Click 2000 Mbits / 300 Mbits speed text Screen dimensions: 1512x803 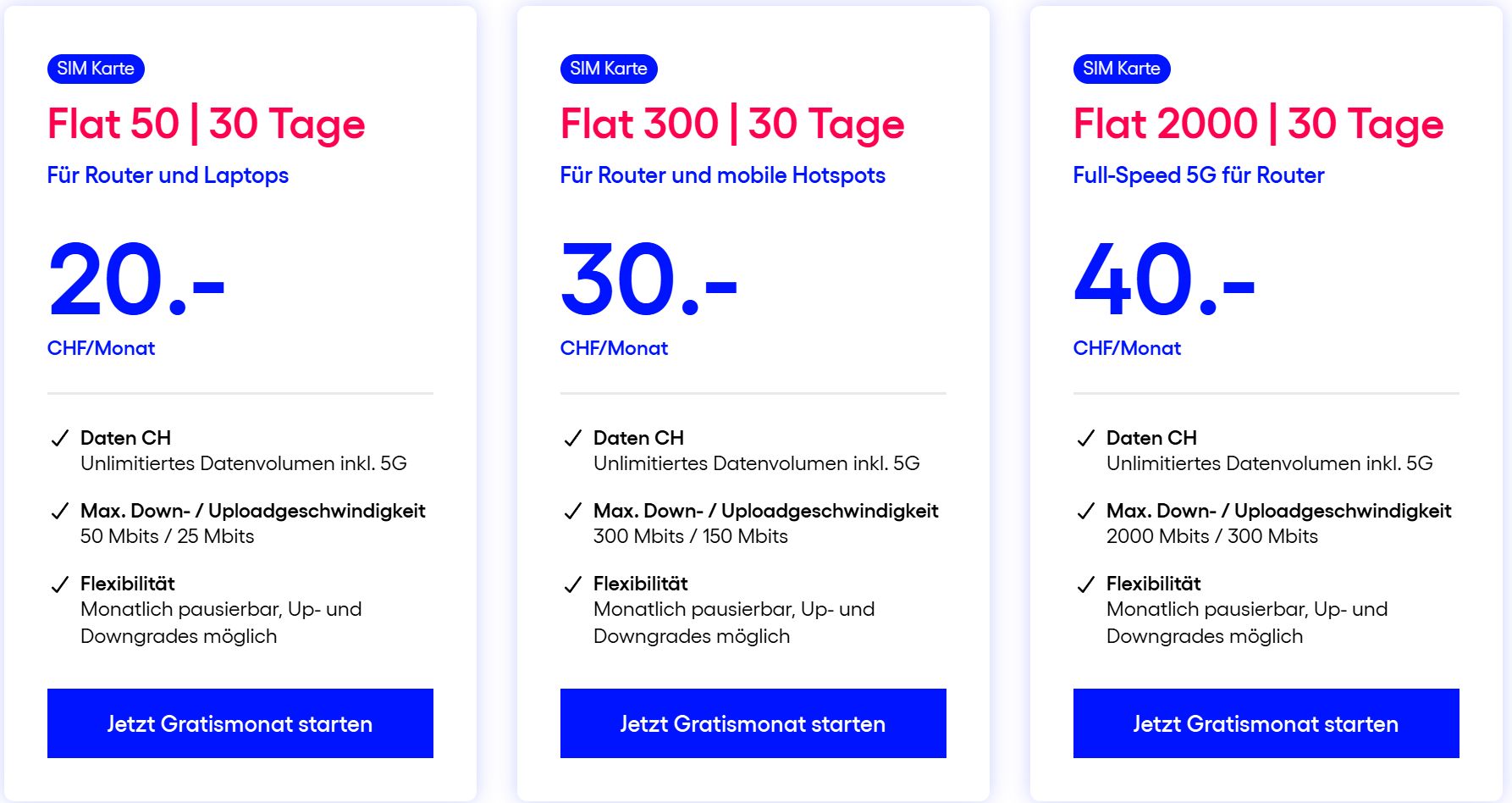pos(1212,536)
